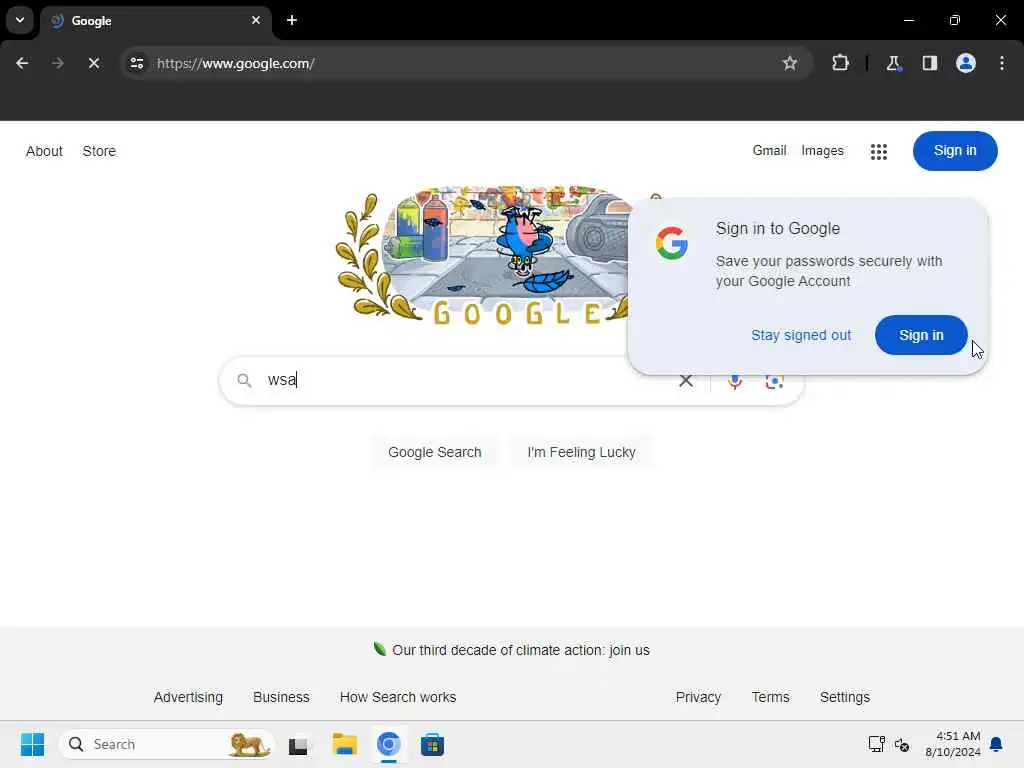Open site information icon in address bar
1024x768 pixels.
[x=137, y=63]
